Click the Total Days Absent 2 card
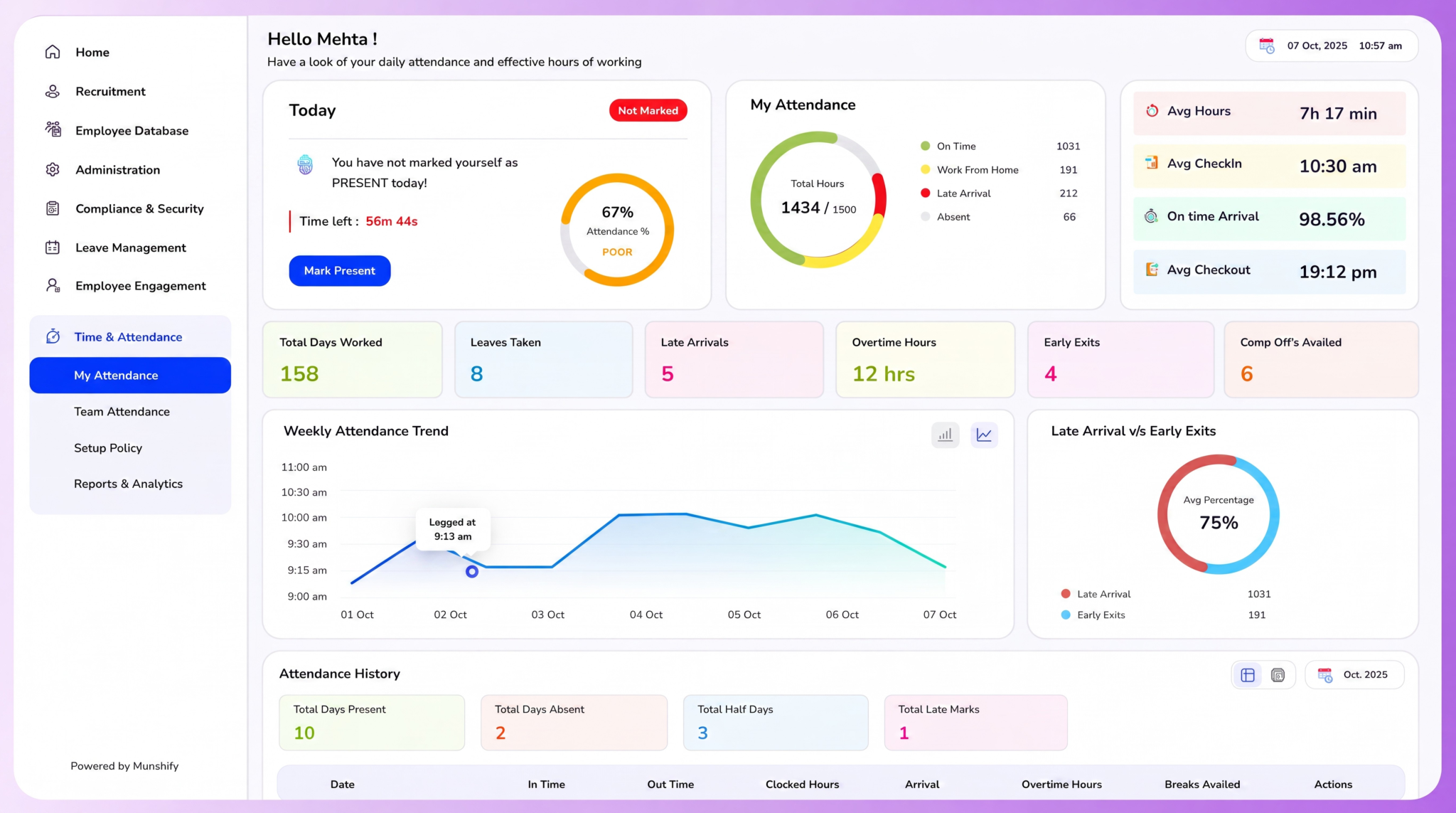 pyautogui.click(x=574, y=723)
